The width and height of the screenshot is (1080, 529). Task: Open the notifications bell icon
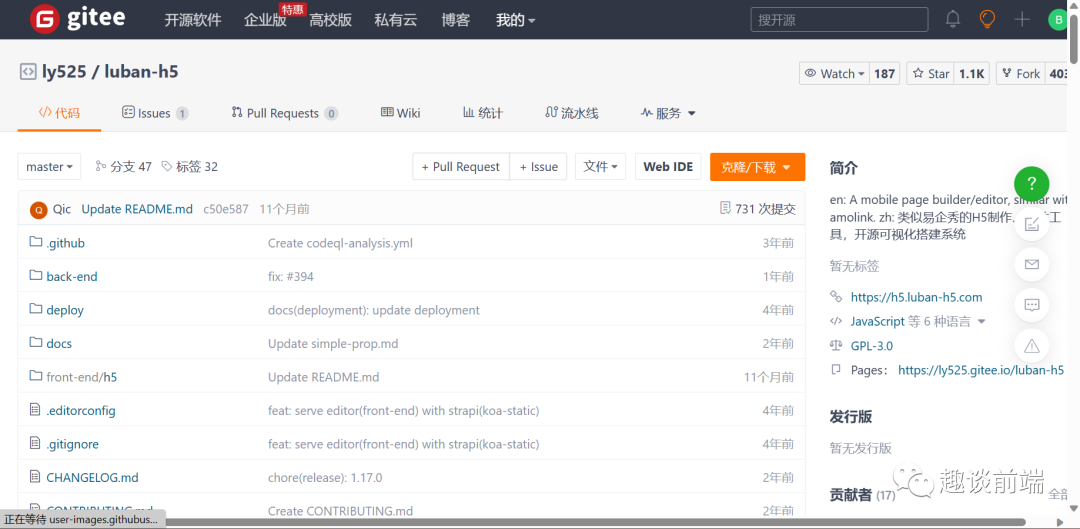click(x=953, y=19)
